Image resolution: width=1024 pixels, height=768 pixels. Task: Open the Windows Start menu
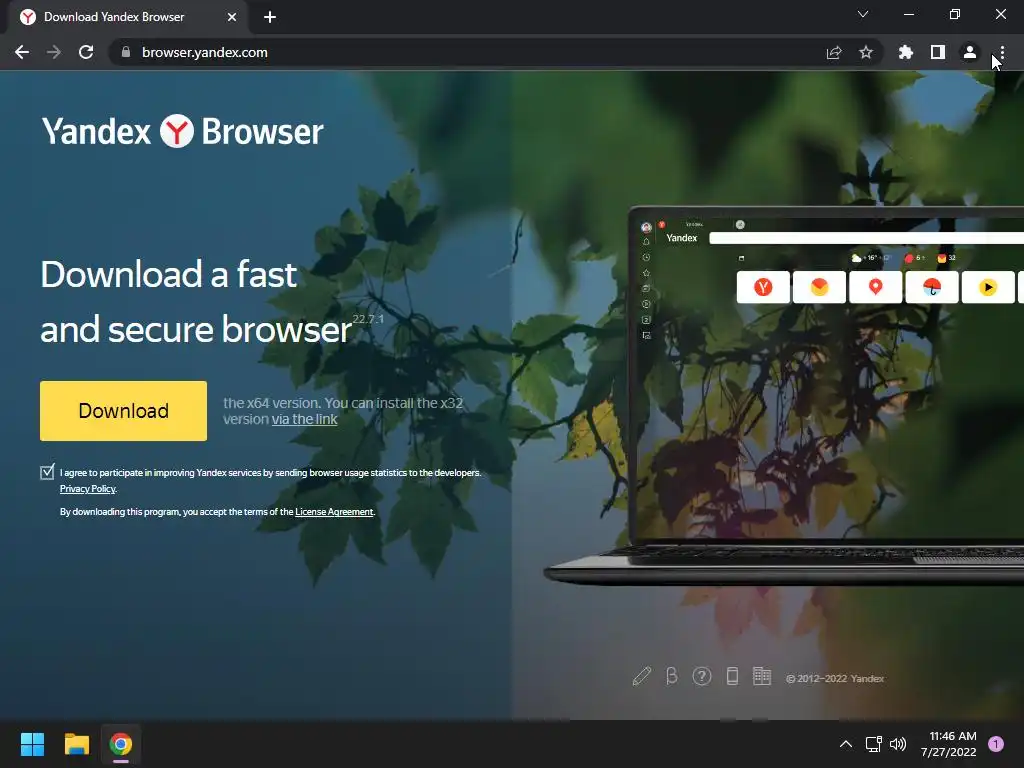(32, 744)
